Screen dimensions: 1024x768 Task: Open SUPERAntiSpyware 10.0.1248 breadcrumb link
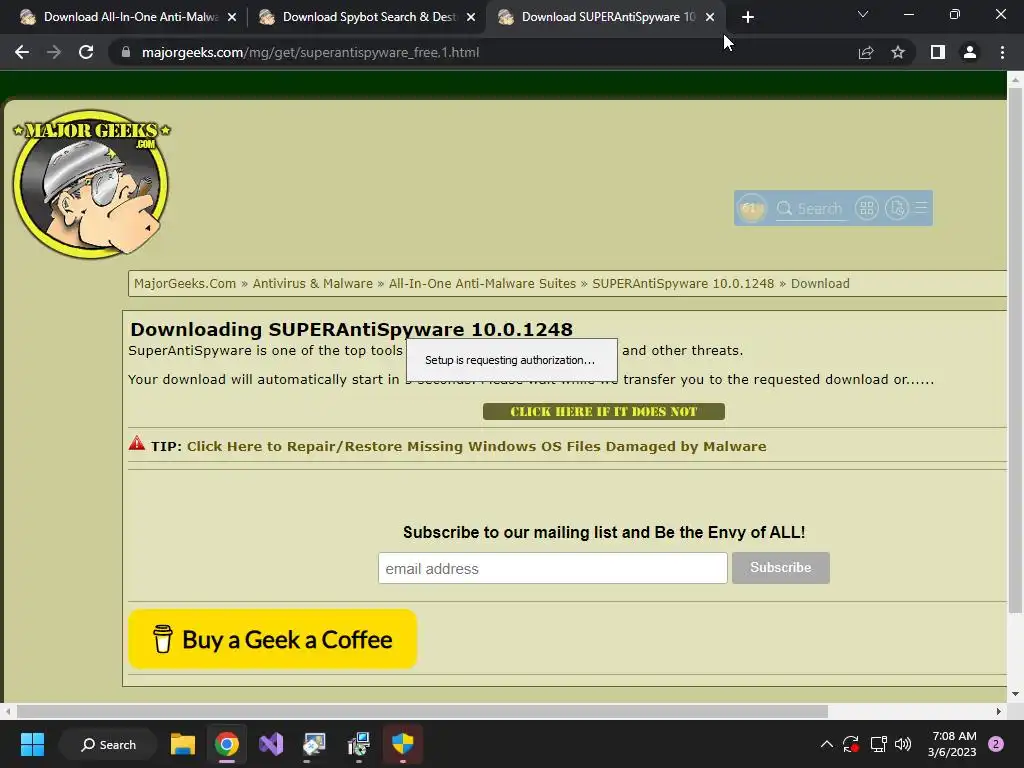point(682,283)
